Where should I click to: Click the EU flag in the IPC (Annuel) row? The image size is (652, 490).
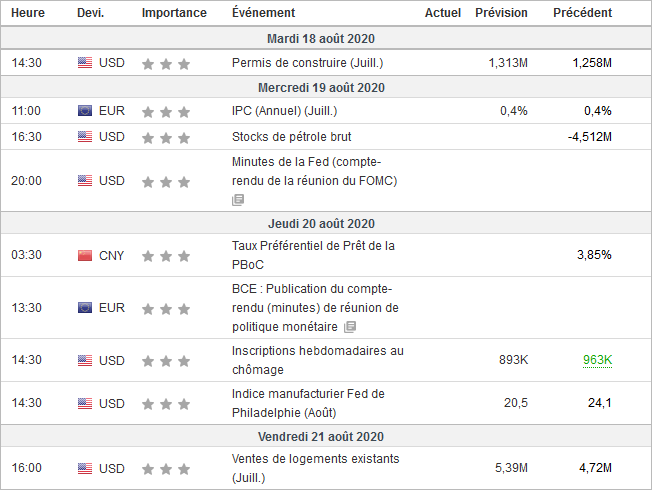[x=85, y=111]
